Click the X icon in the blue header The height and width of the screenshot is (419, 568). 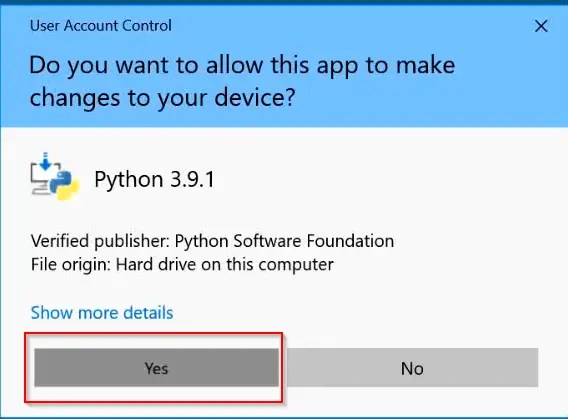pos(541,26)
